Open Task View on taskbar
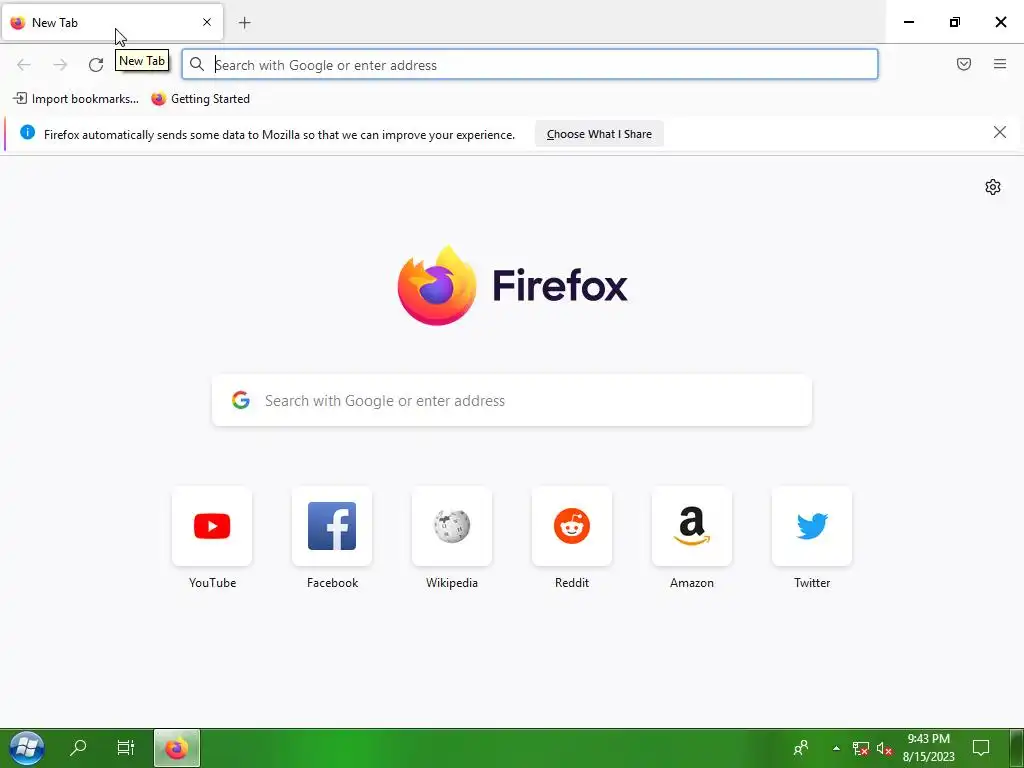The width and height of the screenshot is (1024, 768). (x=125, y=748)
